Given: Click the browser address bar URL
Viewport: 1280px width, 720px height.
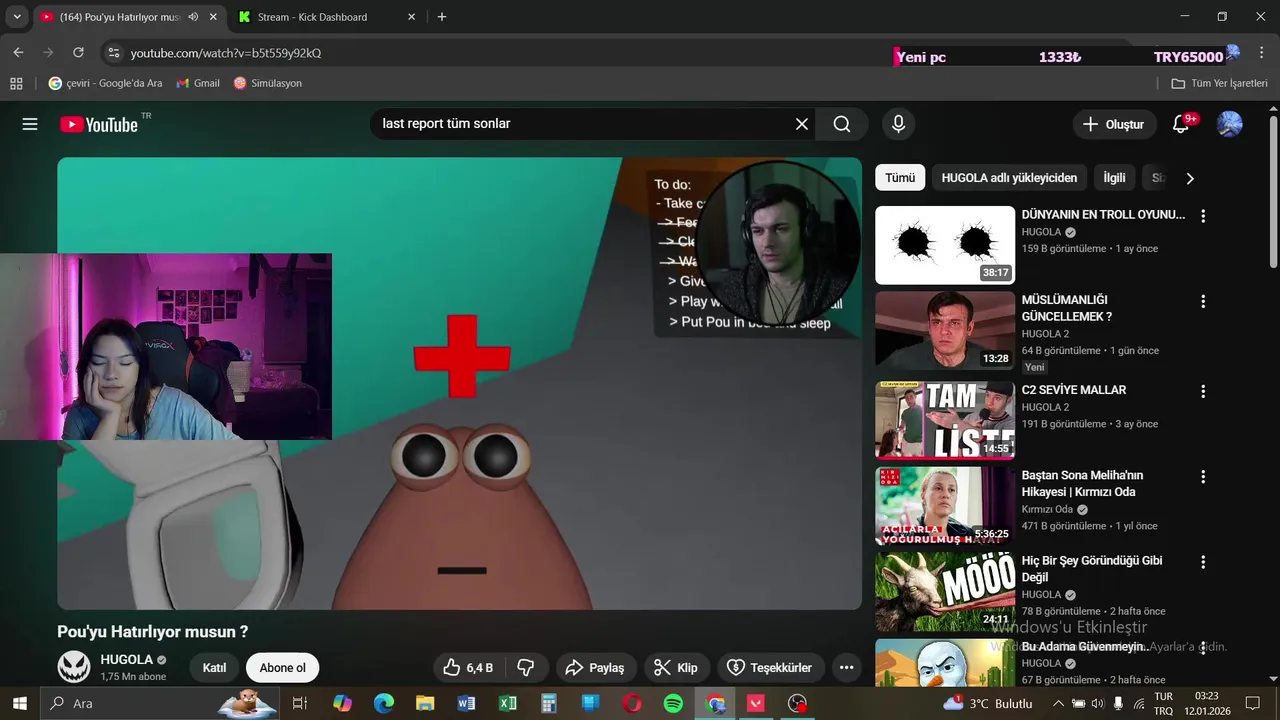Looking at the screenshot, I should 226,52.
